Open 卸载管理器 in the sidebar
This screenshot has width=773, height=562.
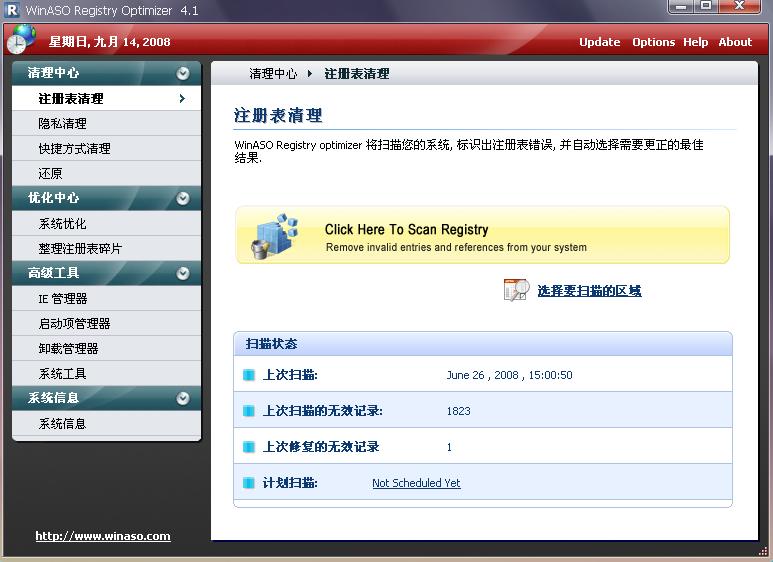tap(106, 349)
